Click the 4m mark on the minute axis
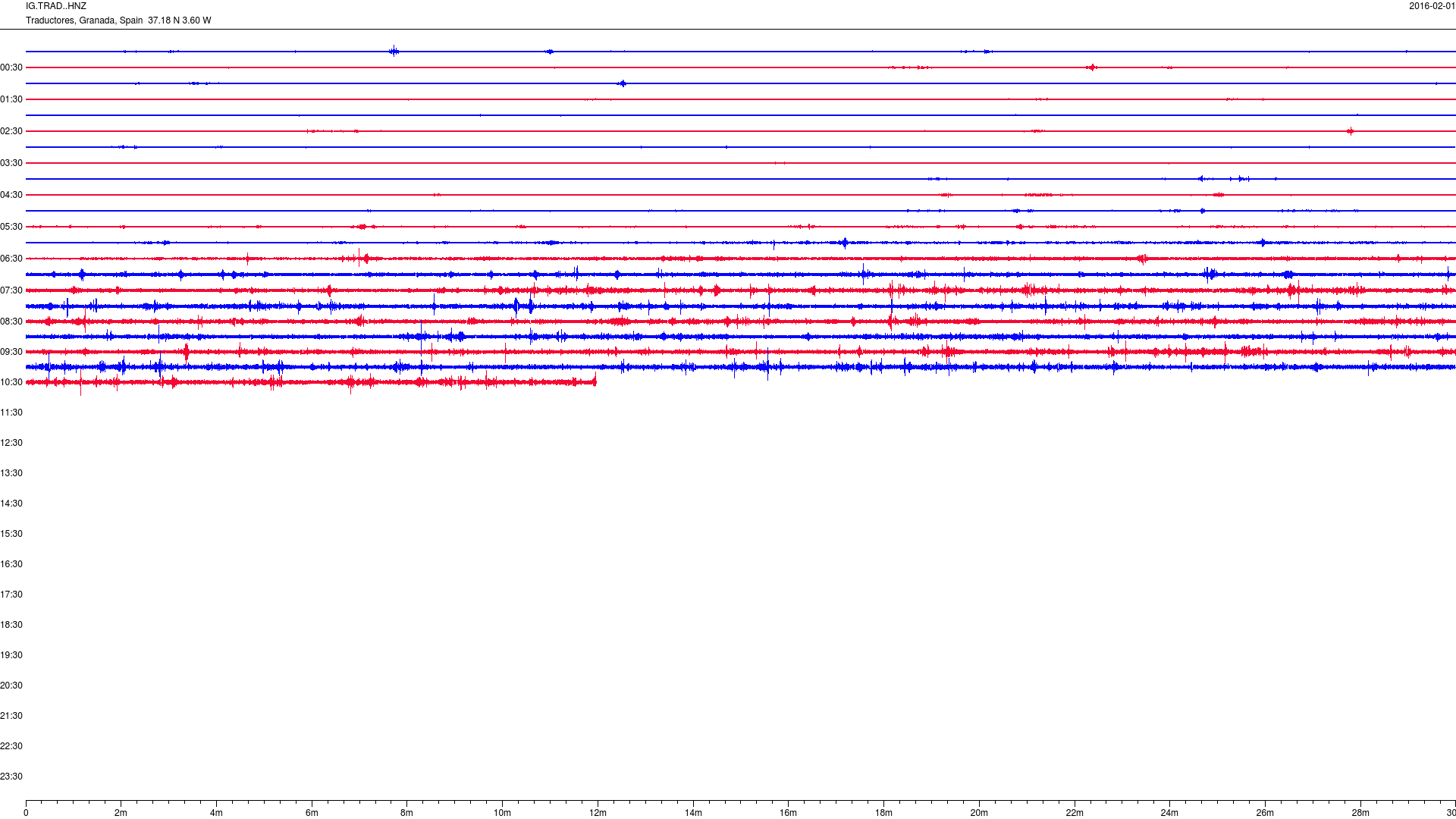This screenshot has width=1456, height=819. pos(216,813)
